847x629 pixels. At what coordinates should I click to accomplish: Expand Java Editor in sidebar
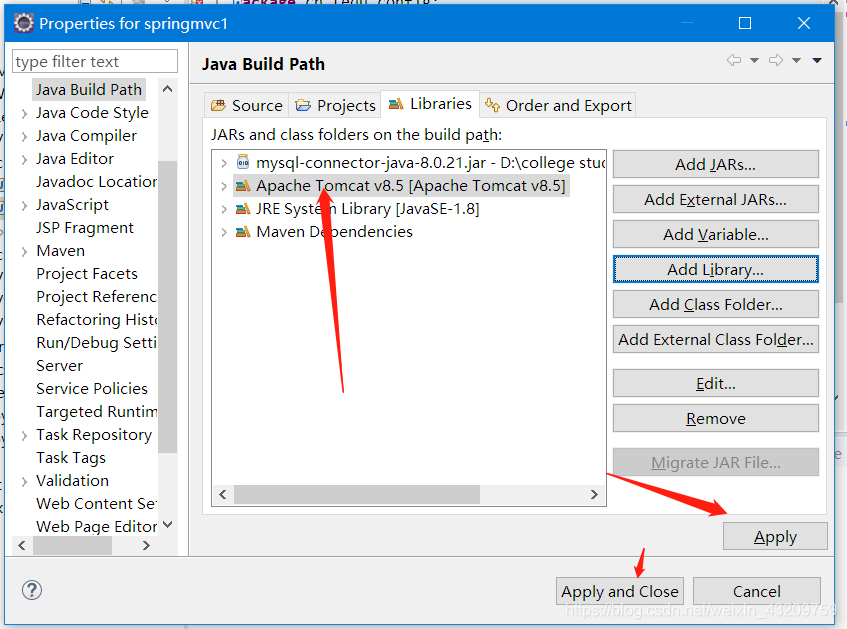point(24,159)
